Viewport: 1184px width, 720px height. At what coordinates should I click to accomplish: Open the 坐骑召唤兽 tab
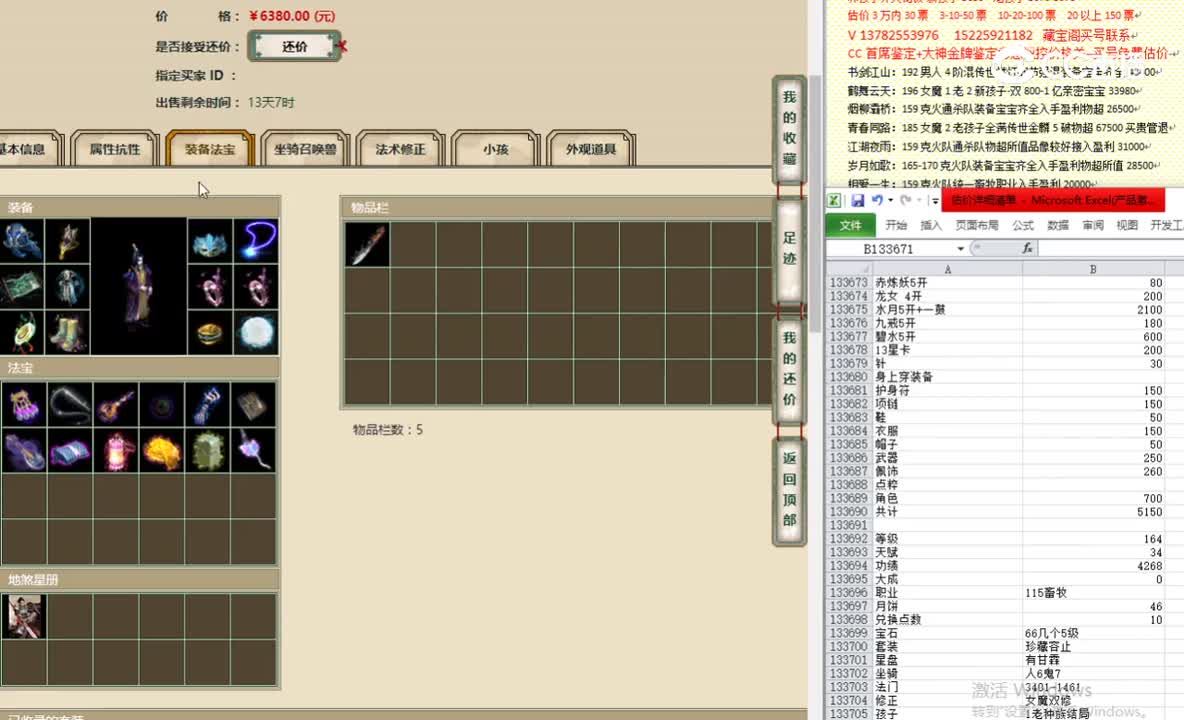pos(305,149)
